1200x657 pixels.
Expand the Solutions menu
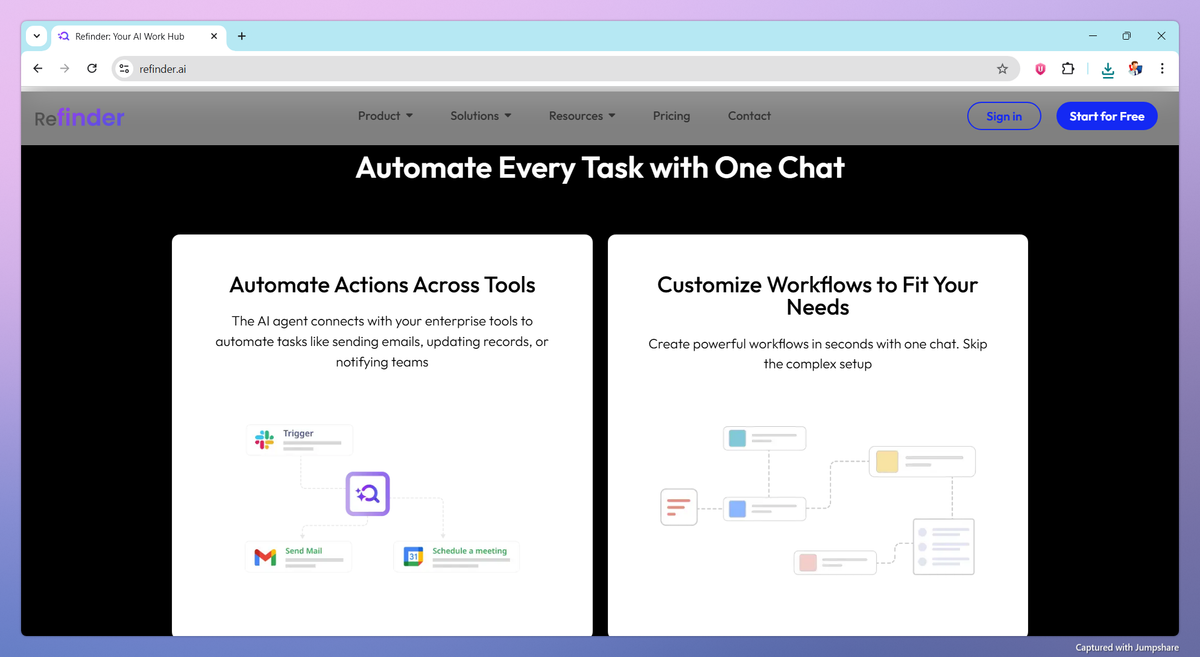[481, 116]
